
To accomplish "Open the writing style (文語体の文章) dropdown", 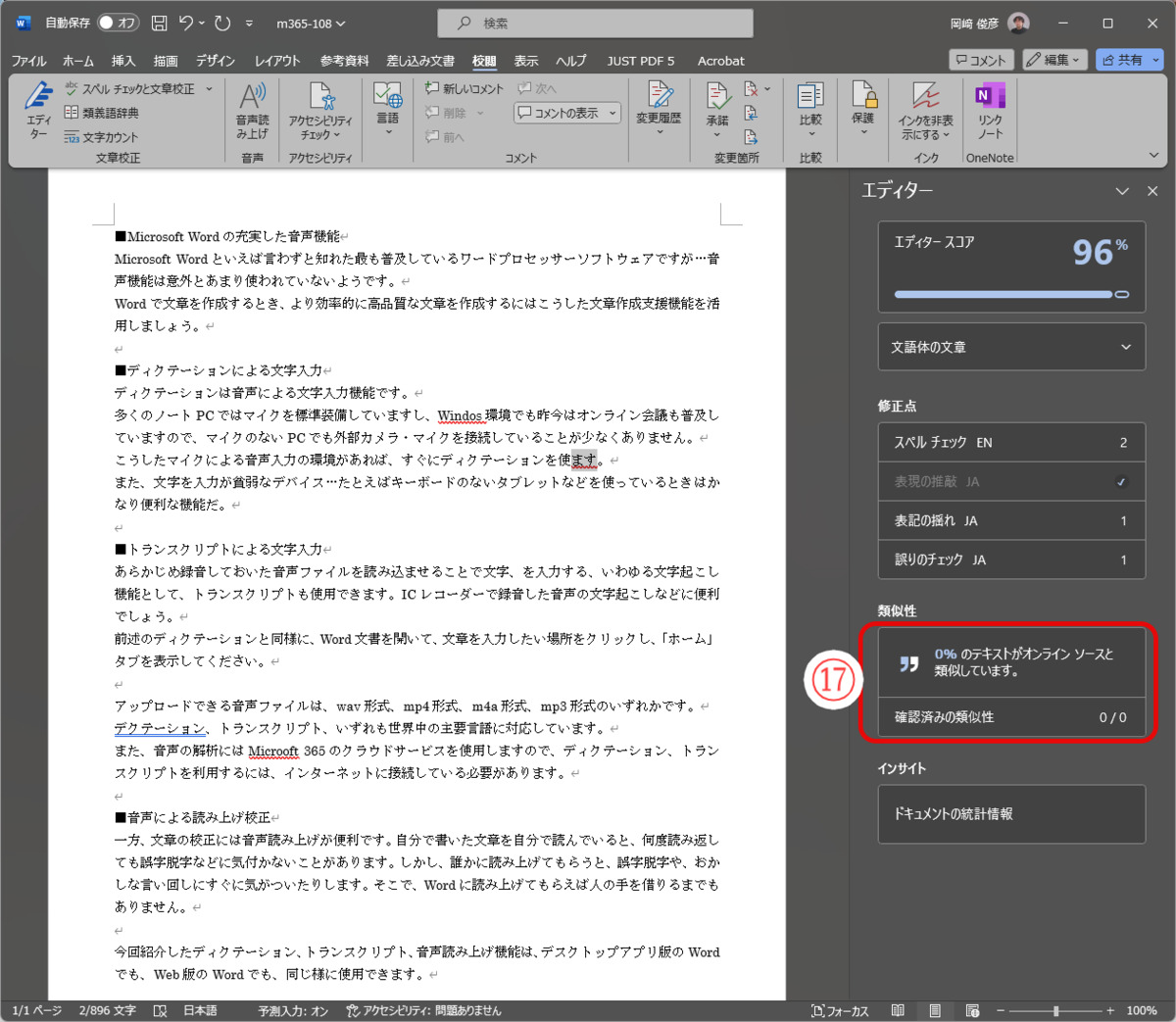I will coord(1011,347).
